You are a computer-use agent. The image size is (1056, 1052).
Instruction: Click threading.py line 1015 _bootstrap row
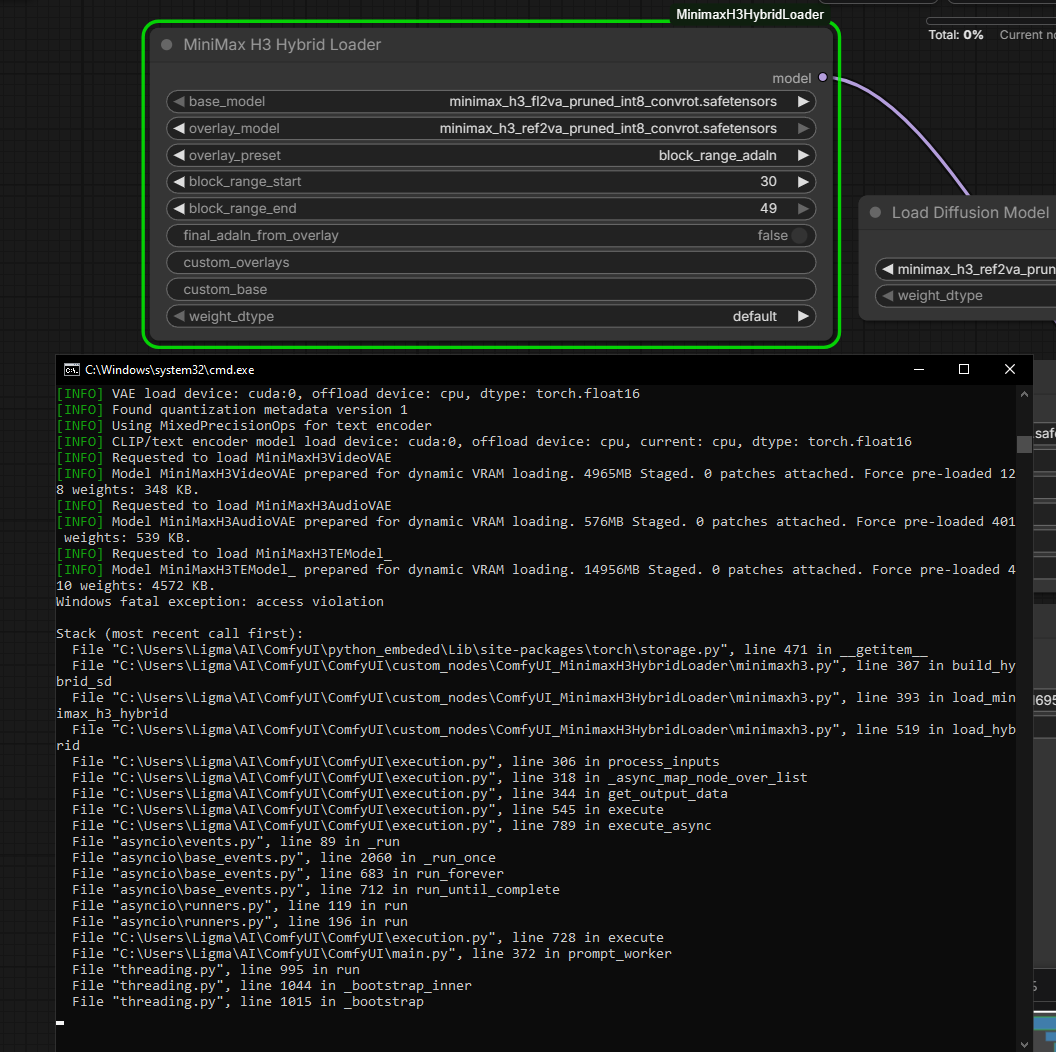248,1001
